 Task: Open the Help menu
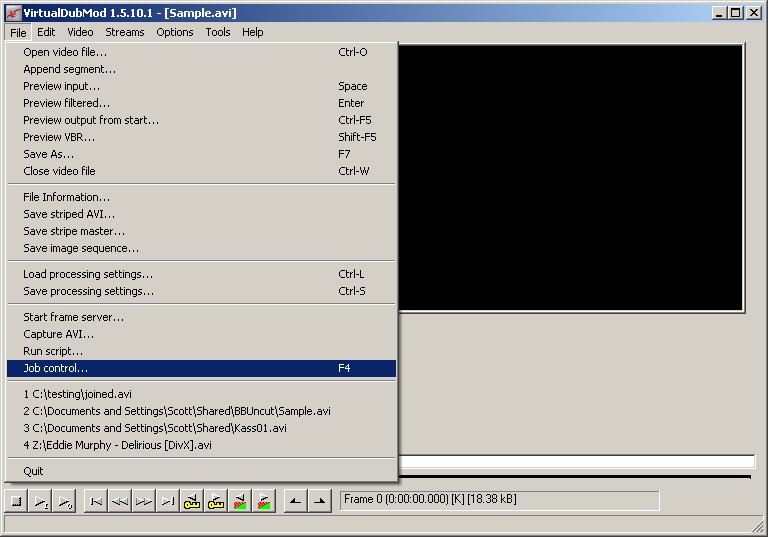pyautogui.click(x=253, y=32)
